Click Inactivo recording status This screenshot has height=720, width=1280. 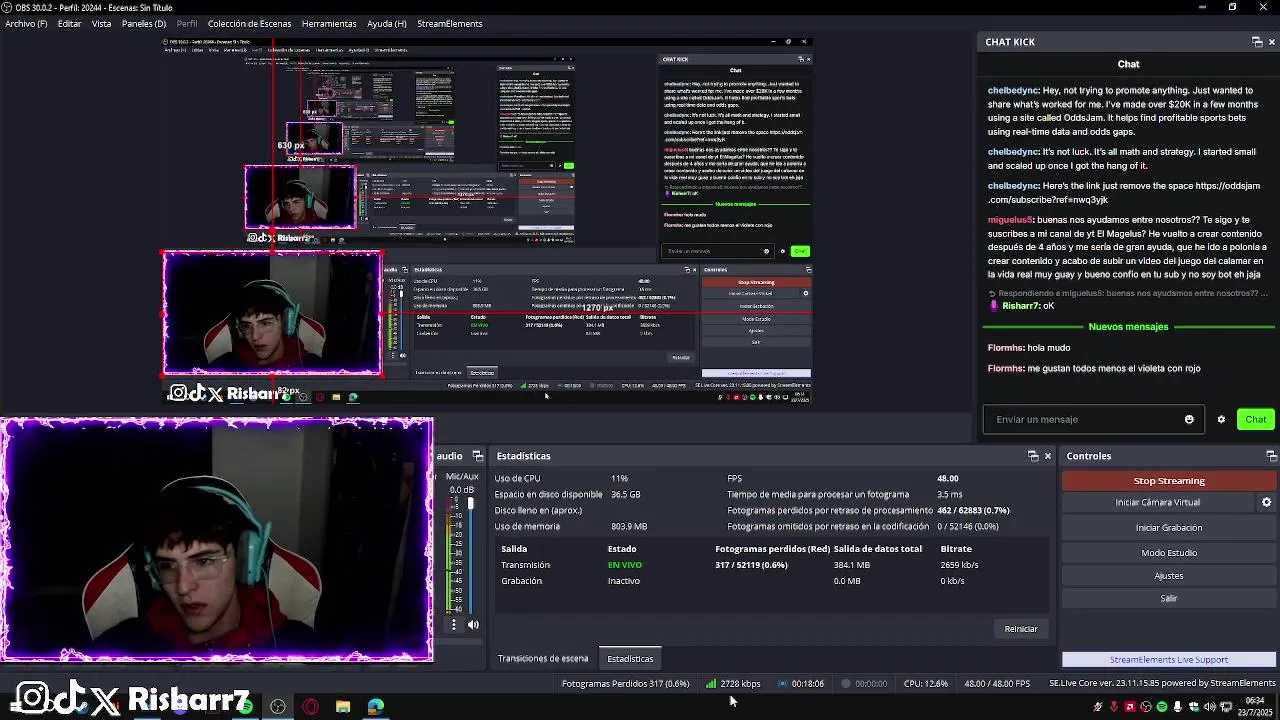pyautogui.click(x=624, y=581)
